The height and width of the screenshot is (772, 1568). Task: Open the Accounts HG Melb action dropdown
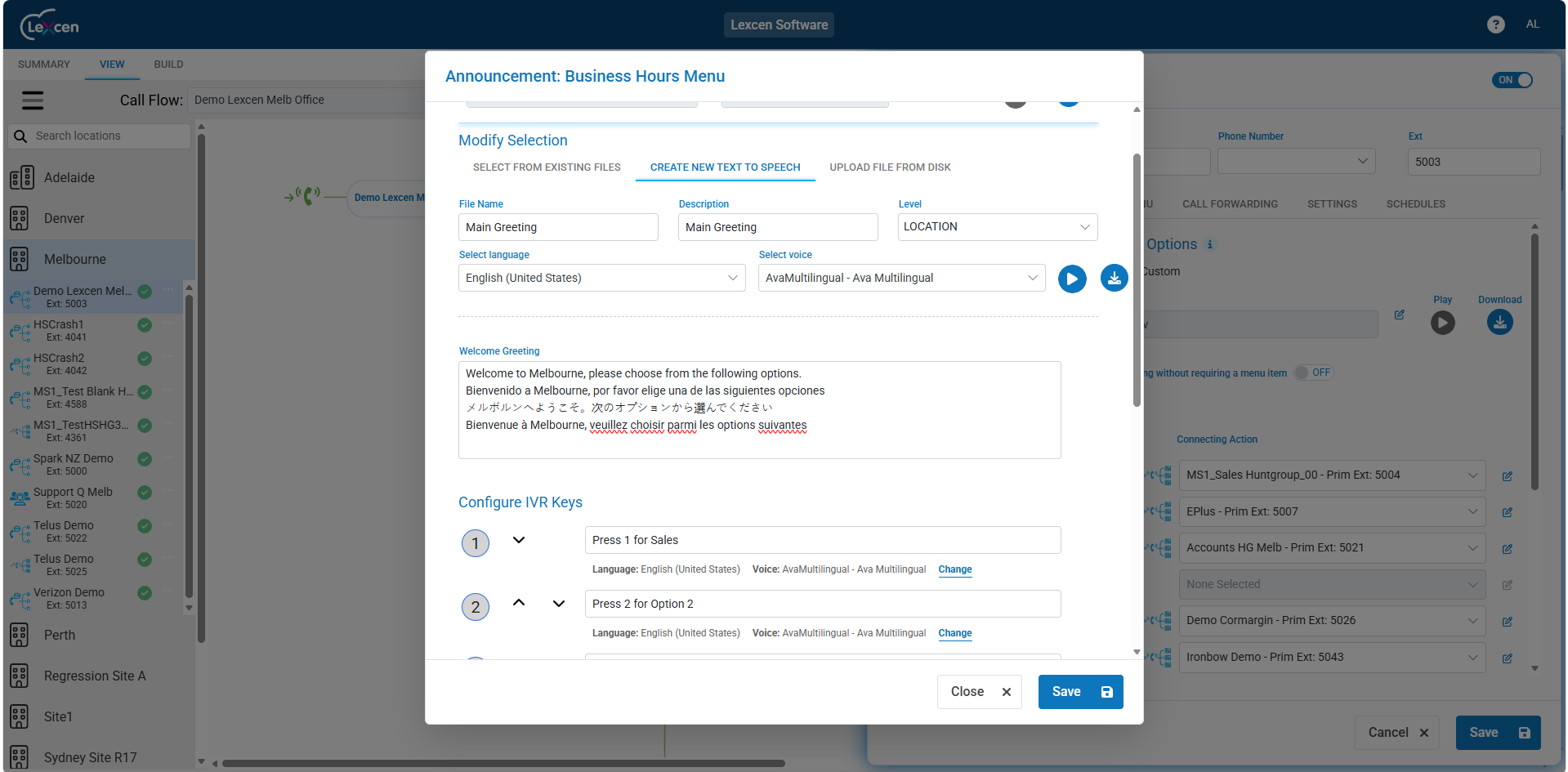click(x=1333, y=547)
